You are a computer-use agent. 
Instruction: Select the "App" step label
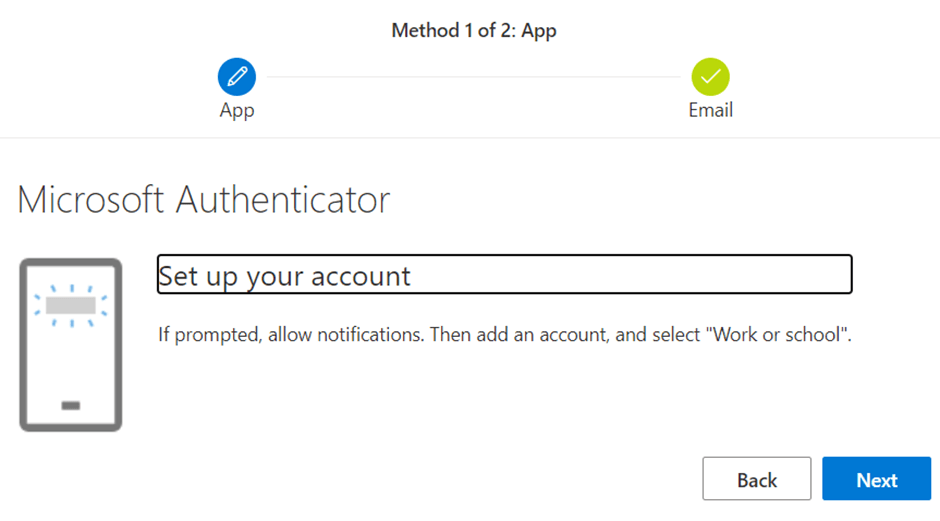coord(237,110)
